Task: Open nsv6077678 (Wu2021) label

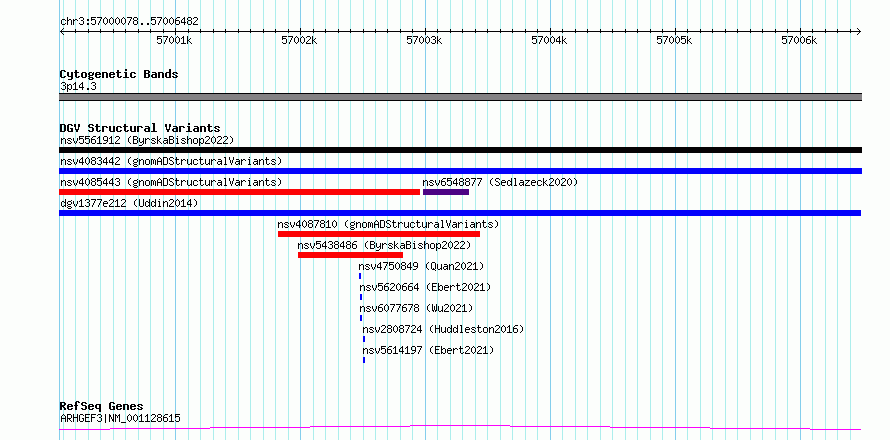Action: tap(416, 308)
